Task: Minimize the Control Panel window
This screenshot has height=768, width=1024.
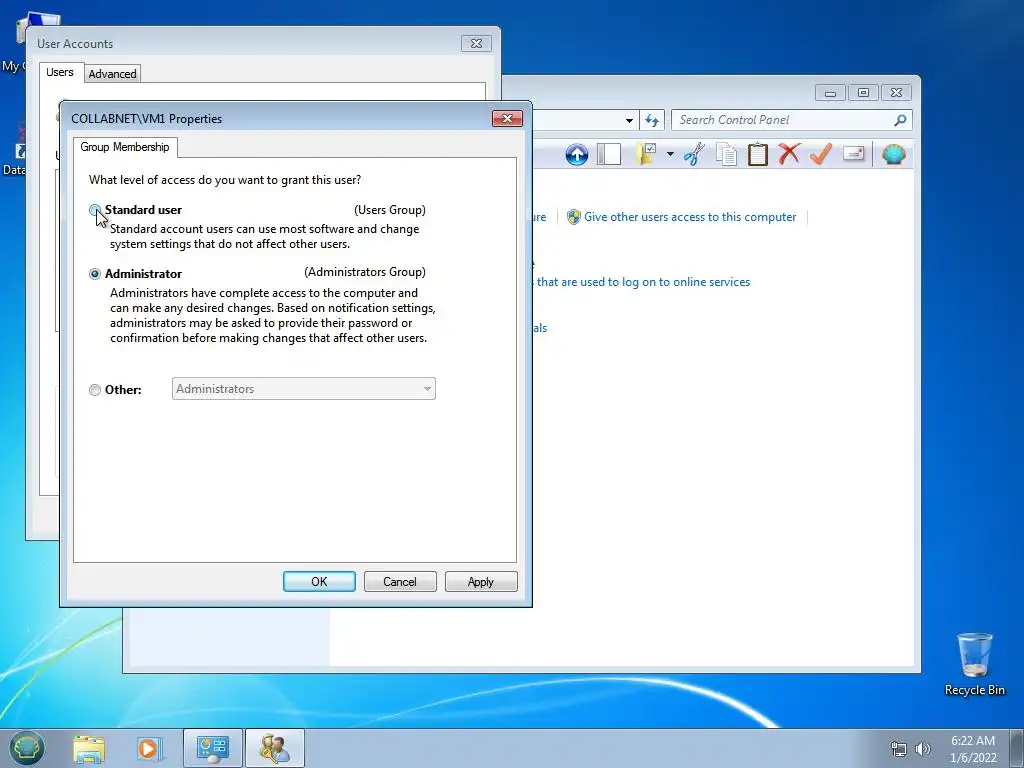Action: click(x=830, y=93)
